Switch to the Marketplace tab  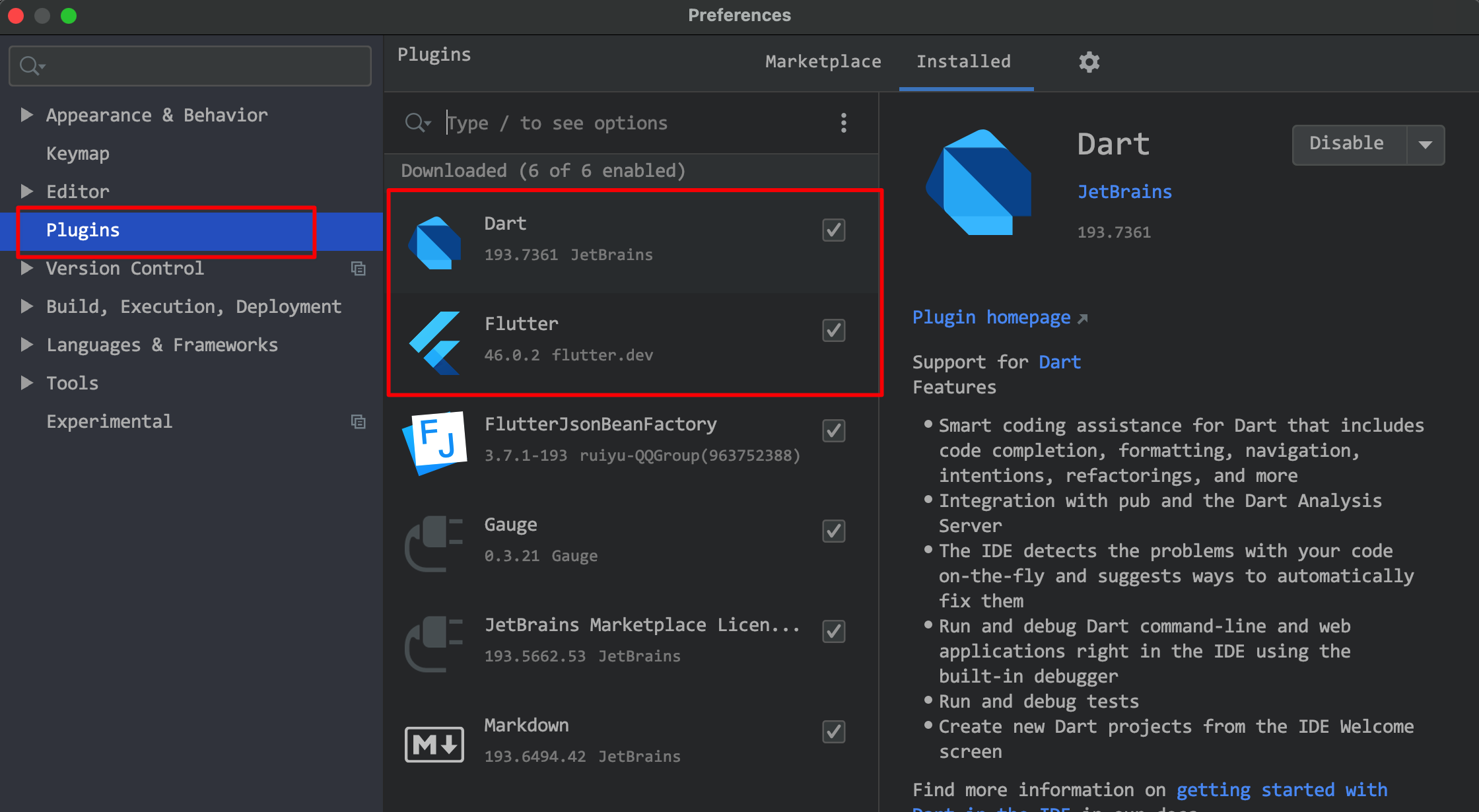pyautogui.click(x=823, y=61)
